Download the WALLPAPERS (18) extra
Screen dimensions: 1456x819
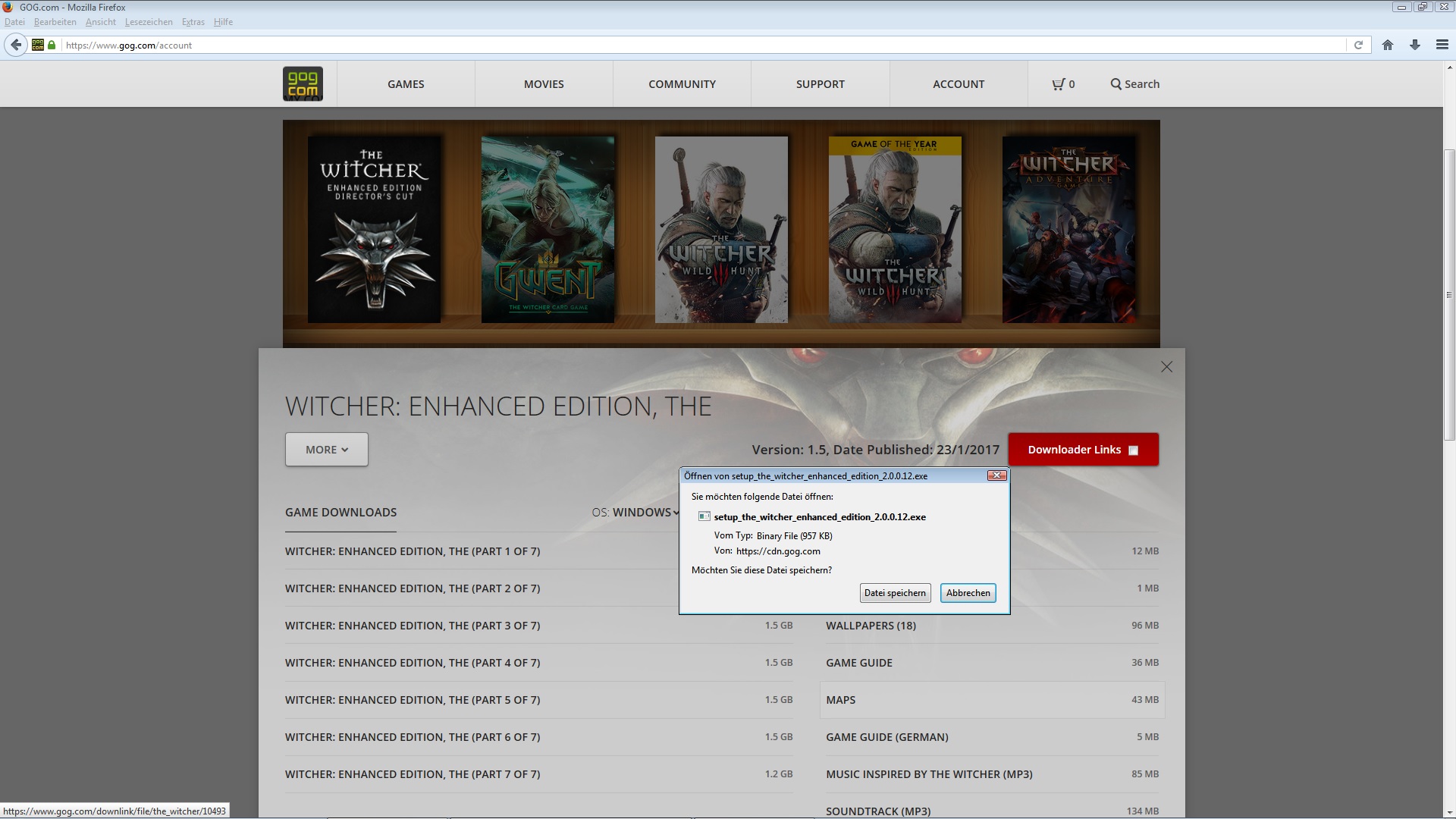point(992,626)
